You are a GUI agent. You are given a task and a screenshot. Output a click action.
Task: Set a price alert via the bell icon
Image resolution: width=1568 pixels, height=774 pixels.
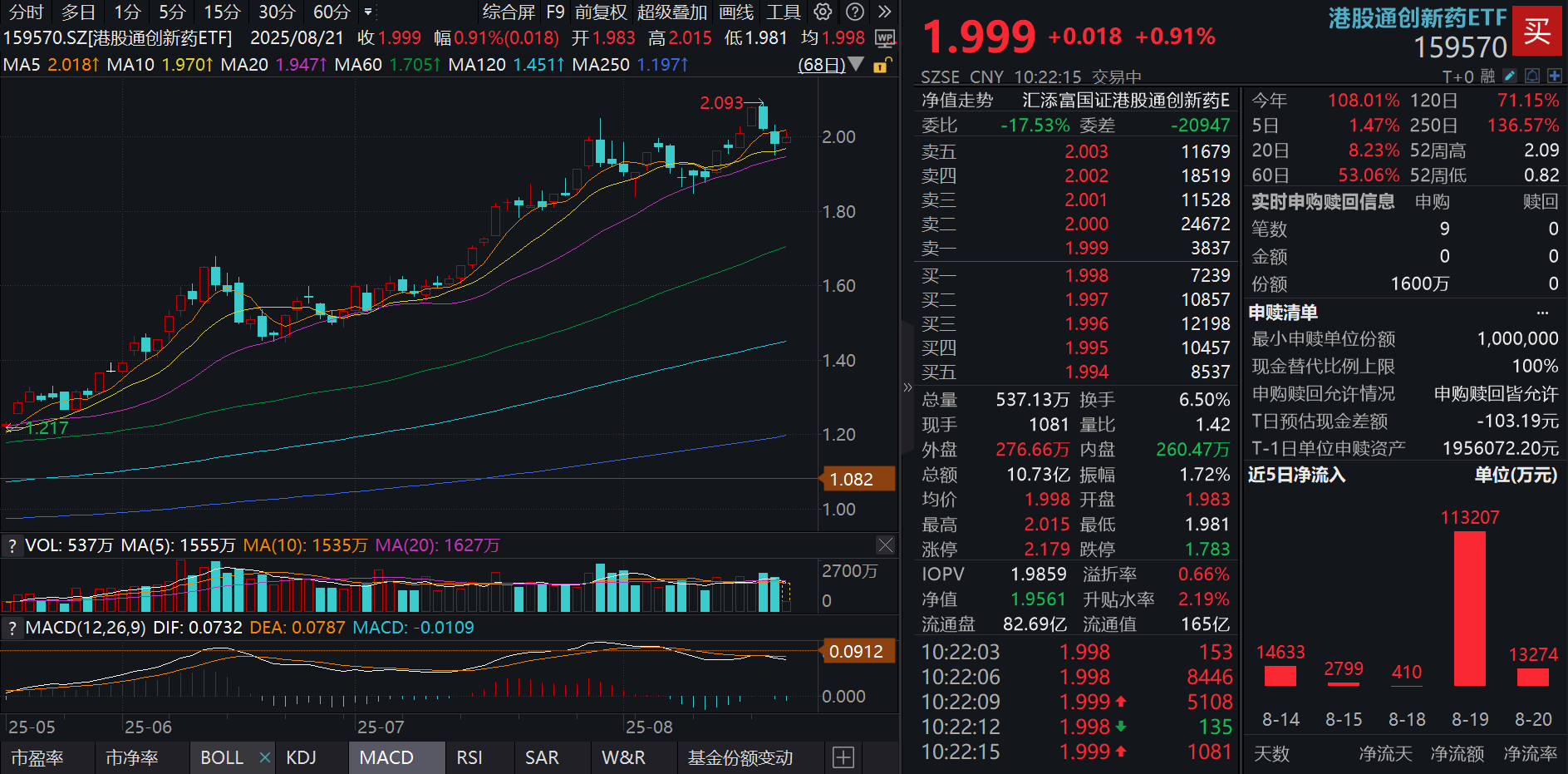(1531, 75)
